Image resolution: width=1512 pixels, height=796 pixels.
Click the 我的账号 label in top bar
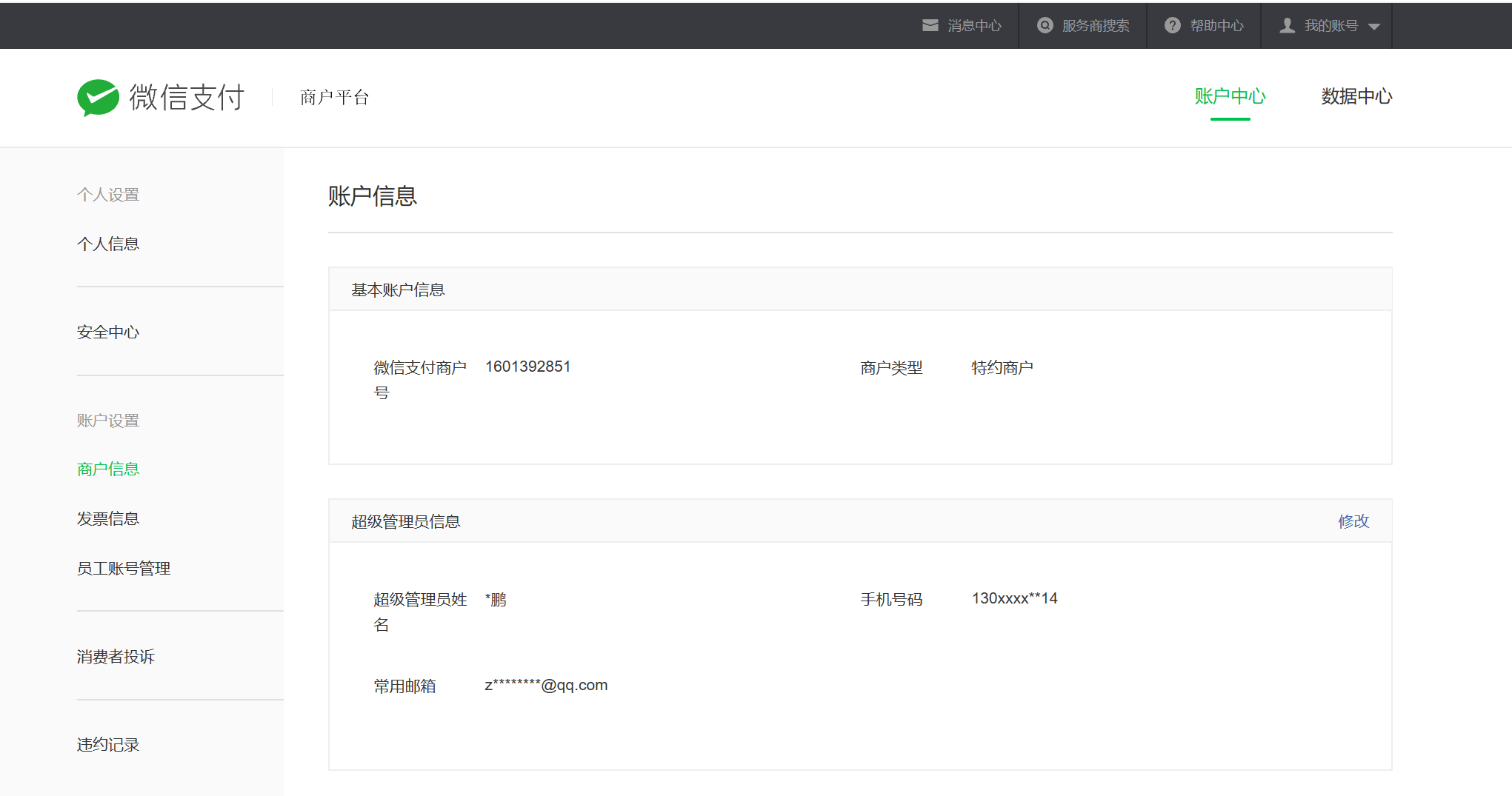point(1331,26)
